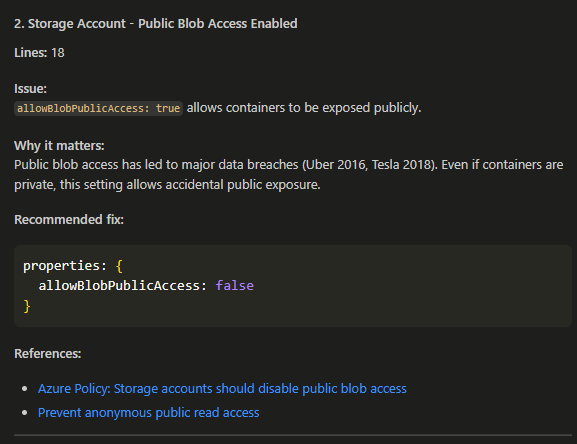
Task: Click empty area of recommended fix code block
Action: coord(412,286)
